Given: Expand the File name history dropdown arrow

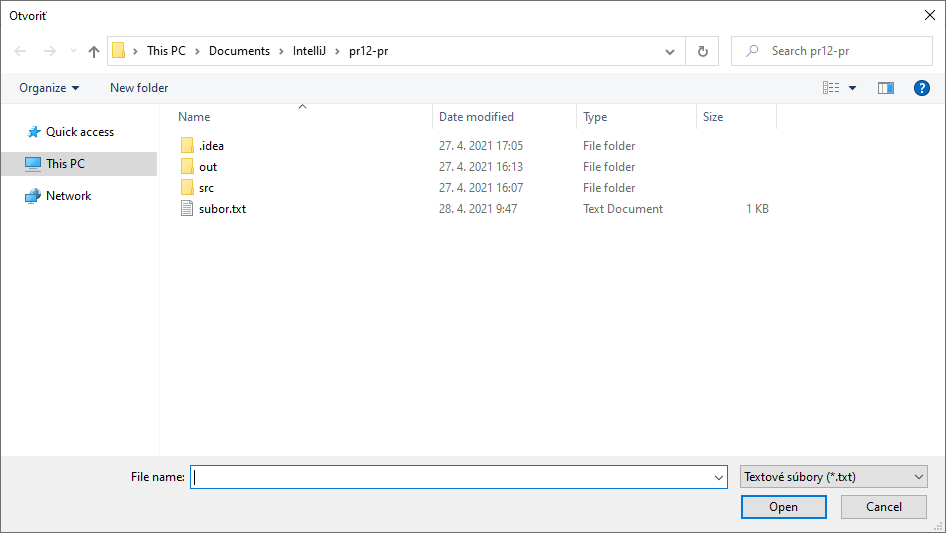Looking at the screenshot, I should tap(719, 477).
